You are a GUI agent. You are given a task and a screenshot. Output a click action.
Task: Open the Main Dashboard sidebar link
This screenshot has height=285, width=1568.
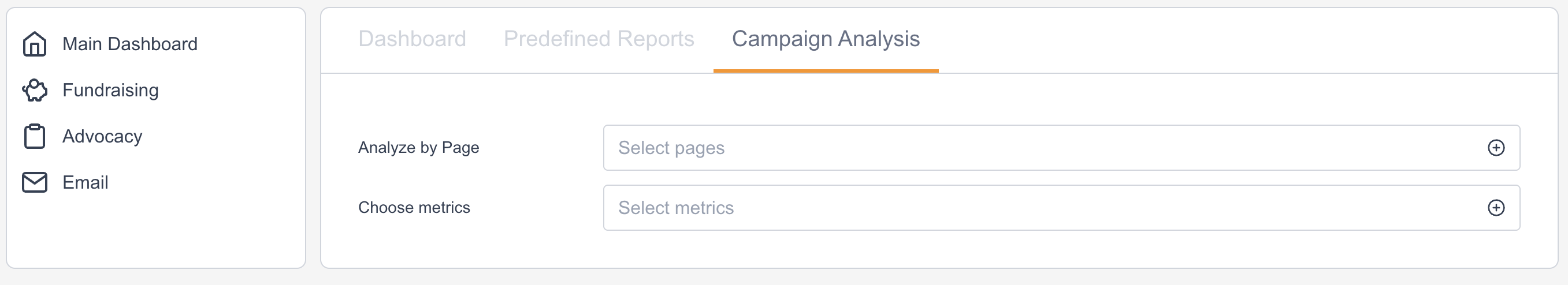[x=129, y=44]
